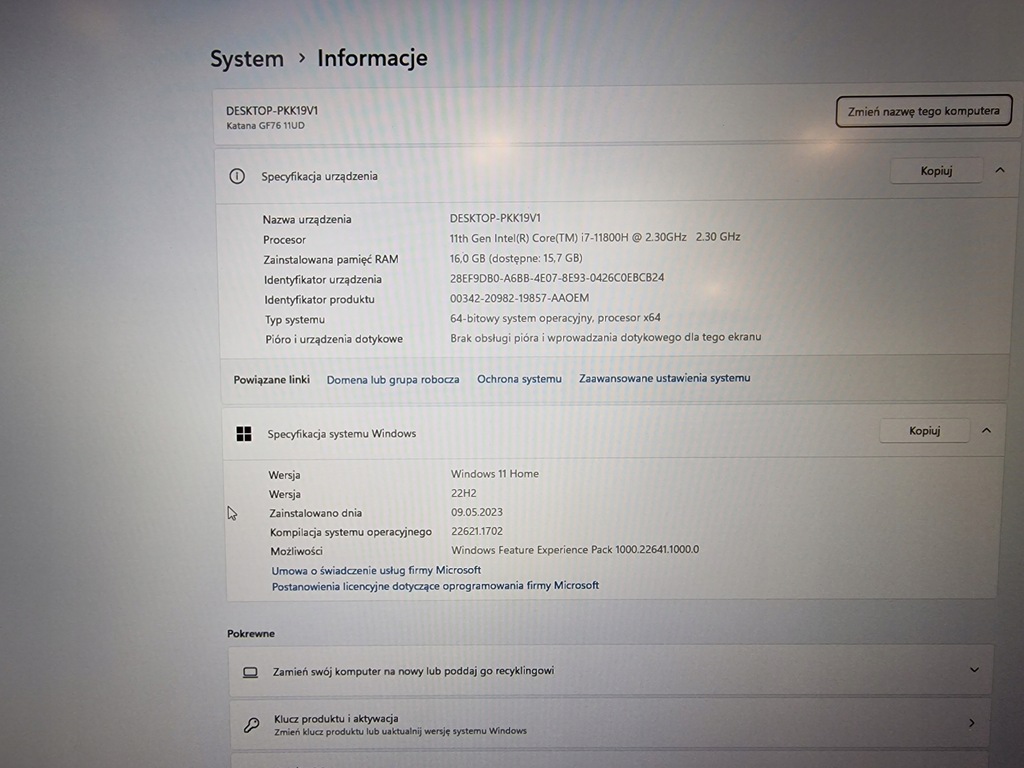
Task: Click the Procesor label
Action: pos(284,240)
